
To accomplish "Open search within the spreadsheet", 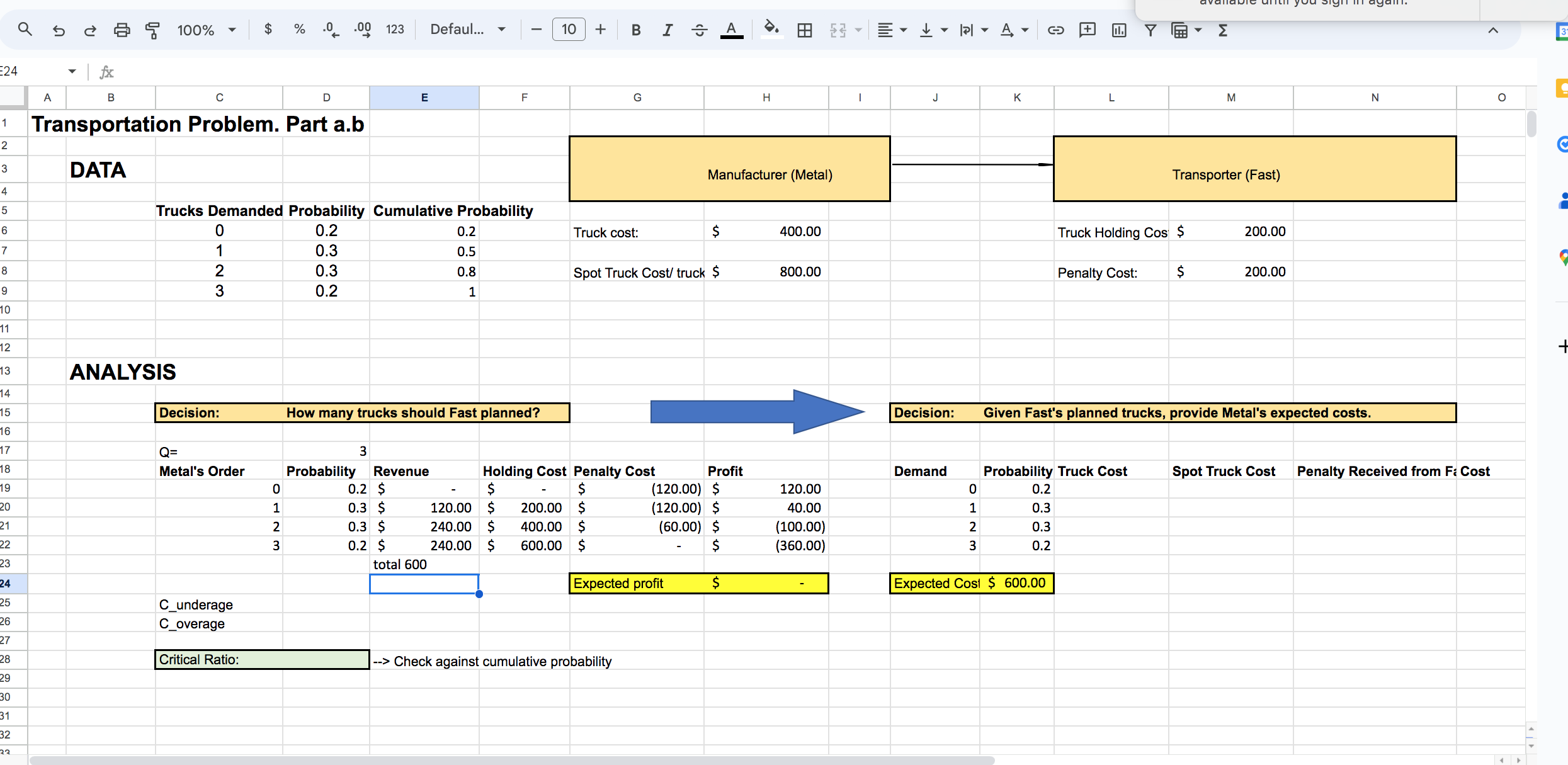I will tap(24, 30).
